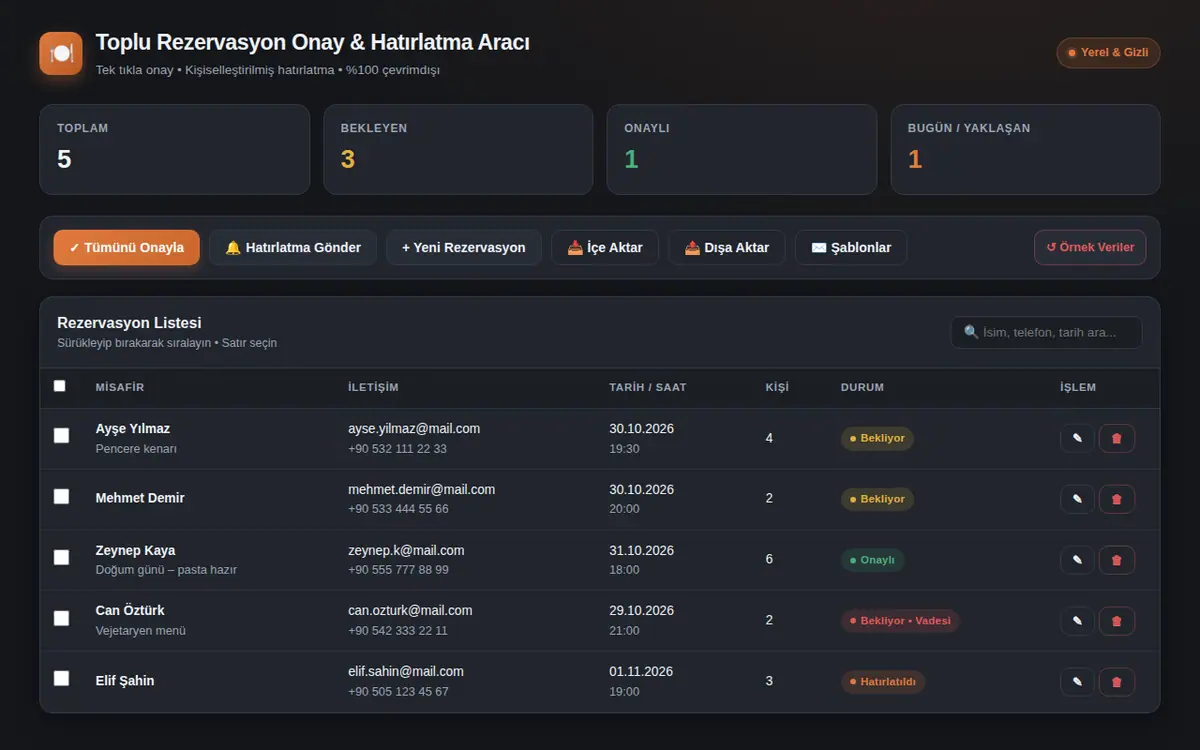Click the Hatırlatıldı status badge

tap(883, 682)
